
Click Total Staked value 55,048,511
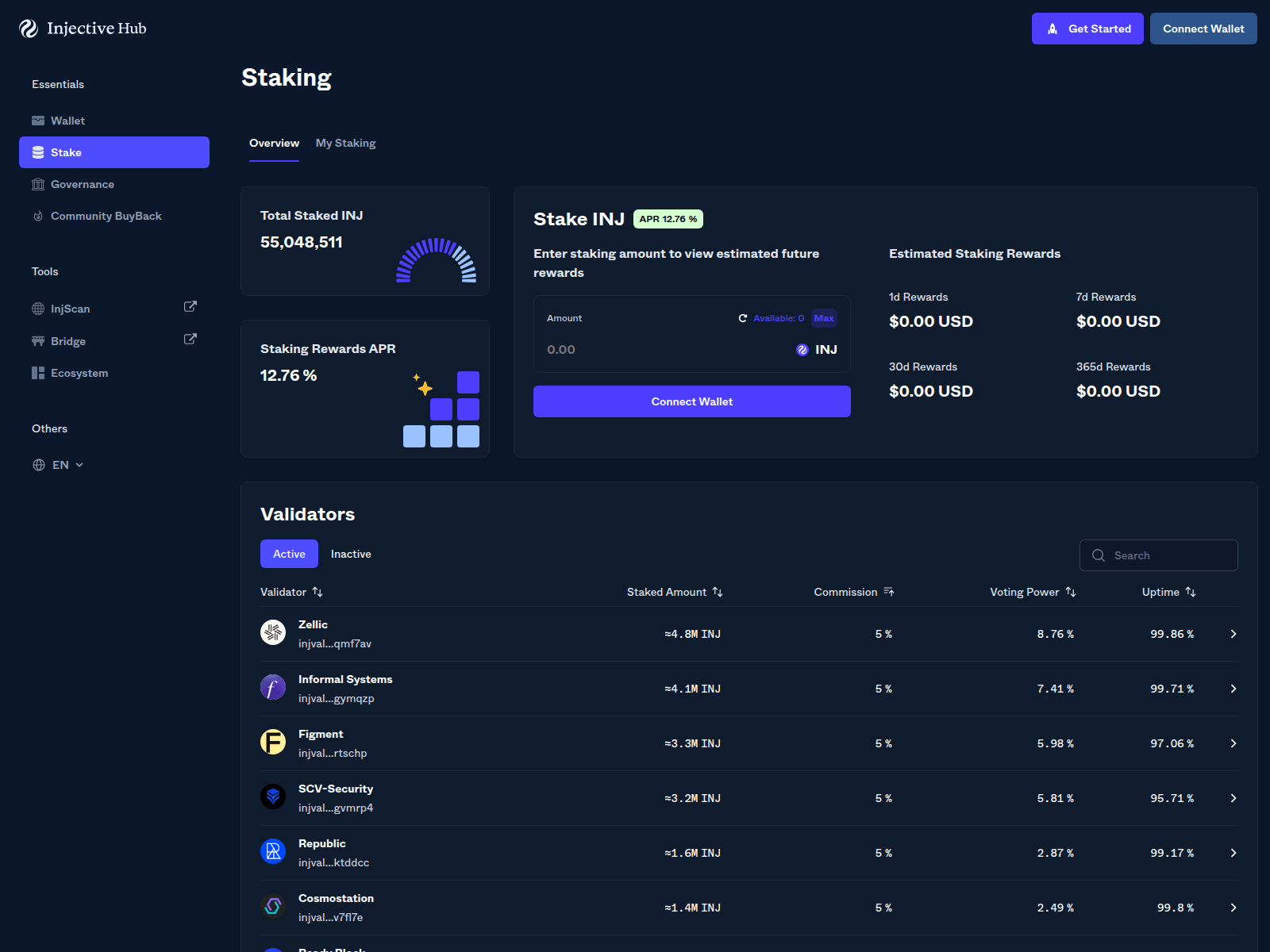pos(302,242)
